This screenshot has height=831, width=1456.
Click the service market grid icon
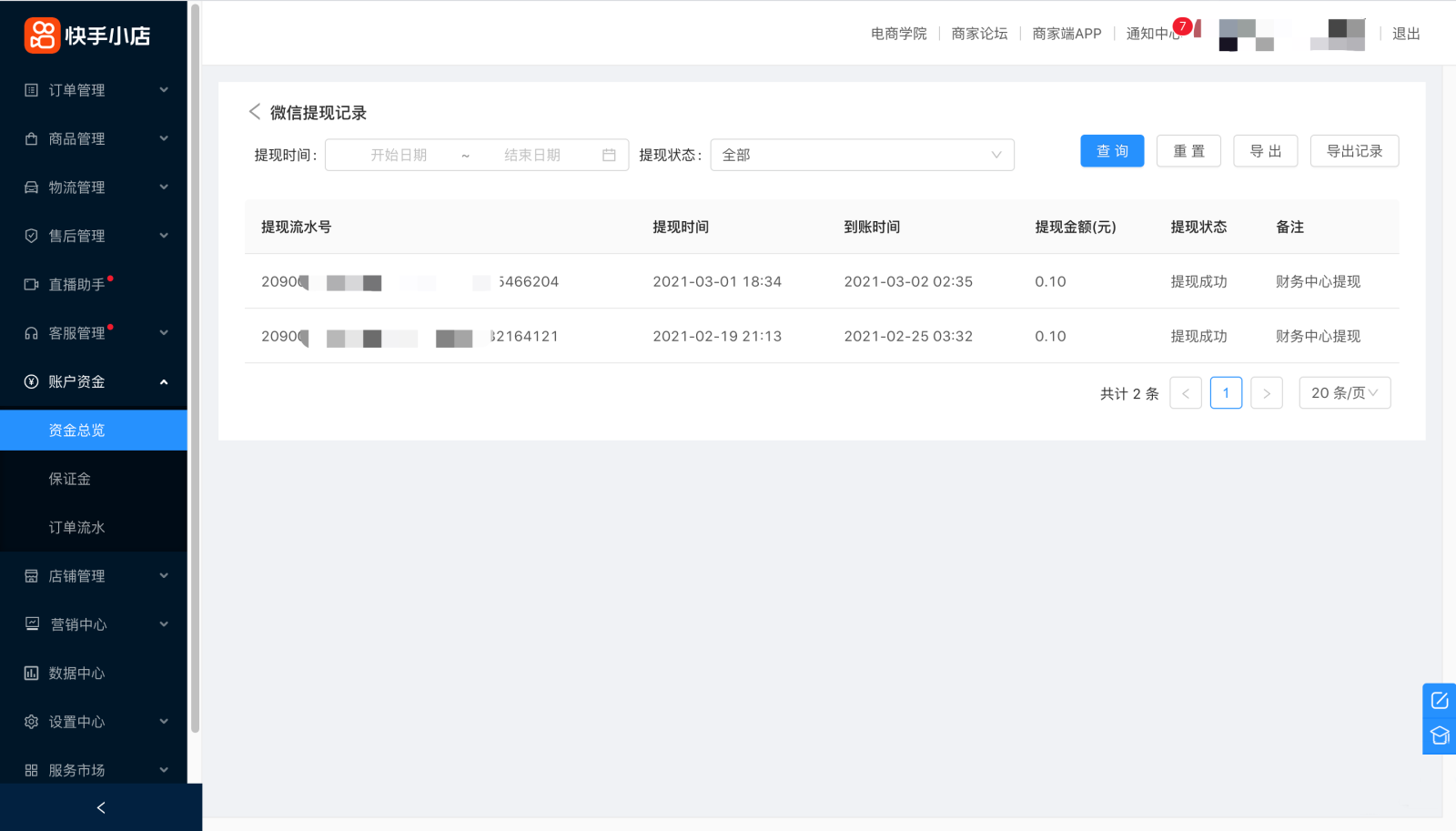[31, 771]
